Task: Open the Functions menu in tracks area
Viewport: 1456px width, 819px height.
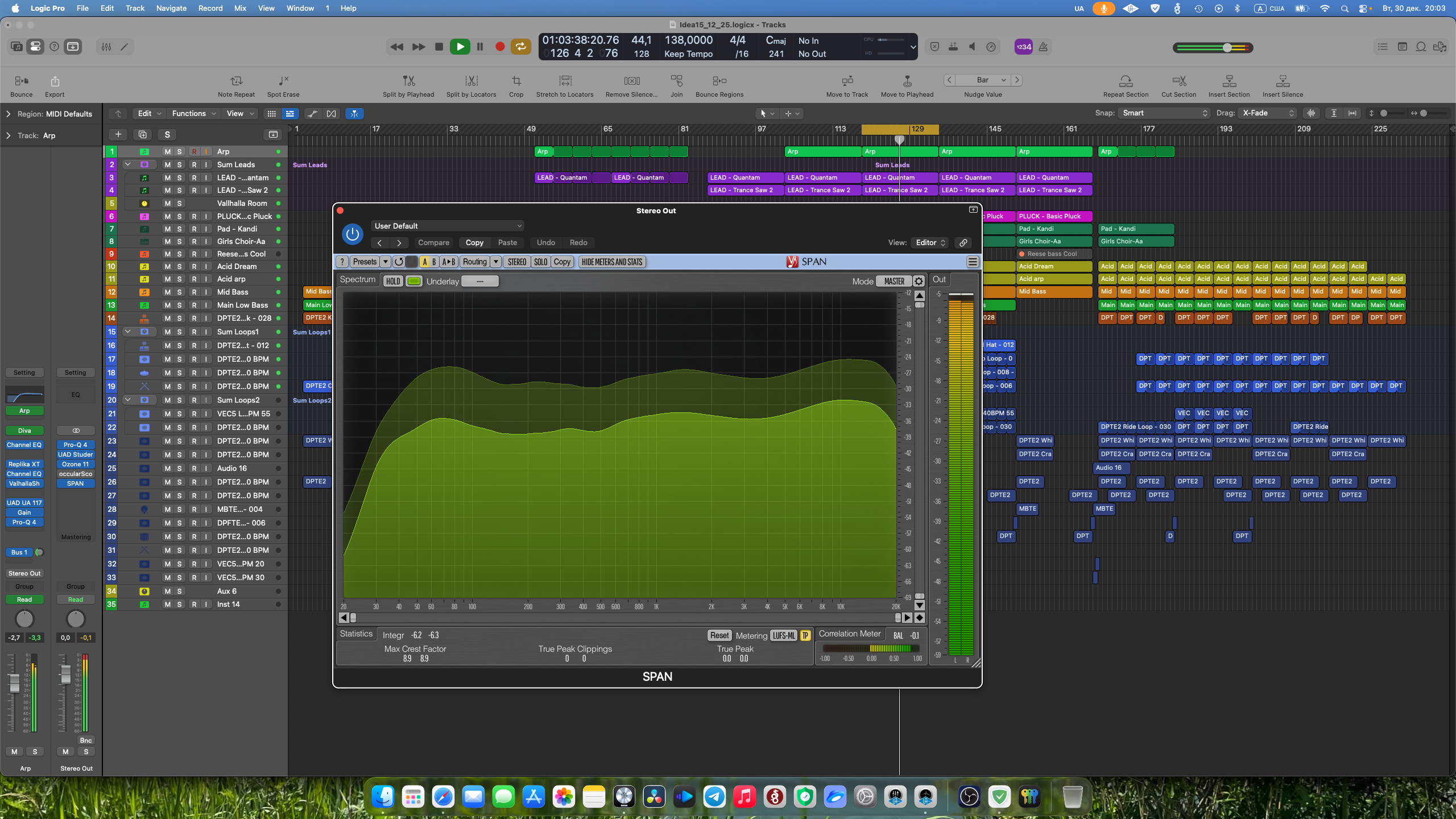Action: click(193, 113)
